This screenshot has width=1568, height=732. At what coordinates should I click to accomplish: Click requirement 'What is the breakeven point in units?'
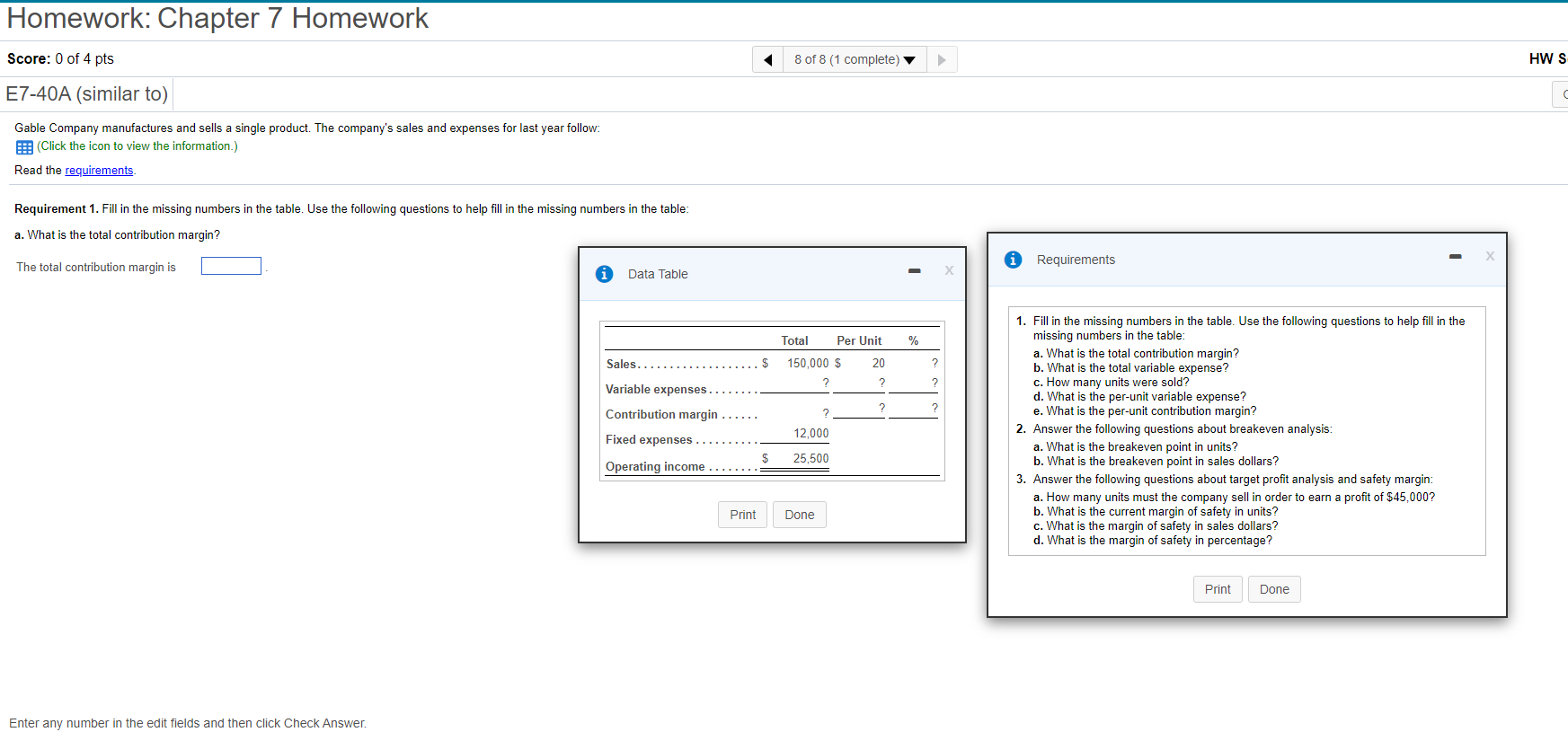click(1135, 447)
